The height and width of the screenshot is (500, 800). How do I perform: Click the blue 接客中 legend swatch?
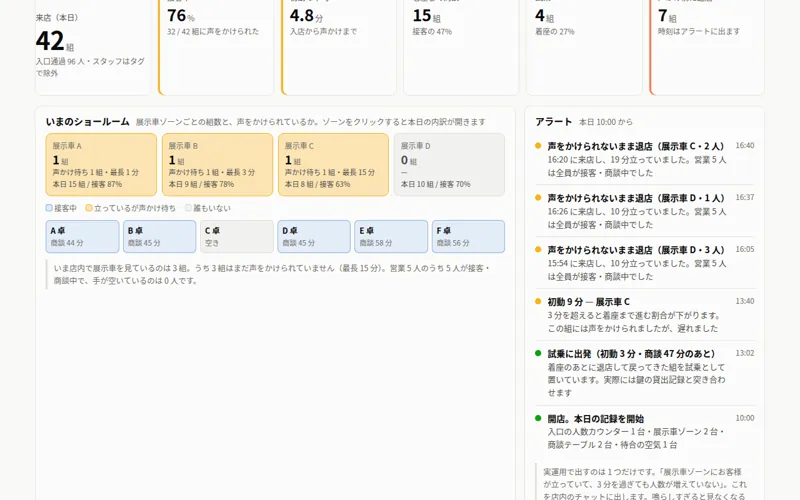[49, 208]
